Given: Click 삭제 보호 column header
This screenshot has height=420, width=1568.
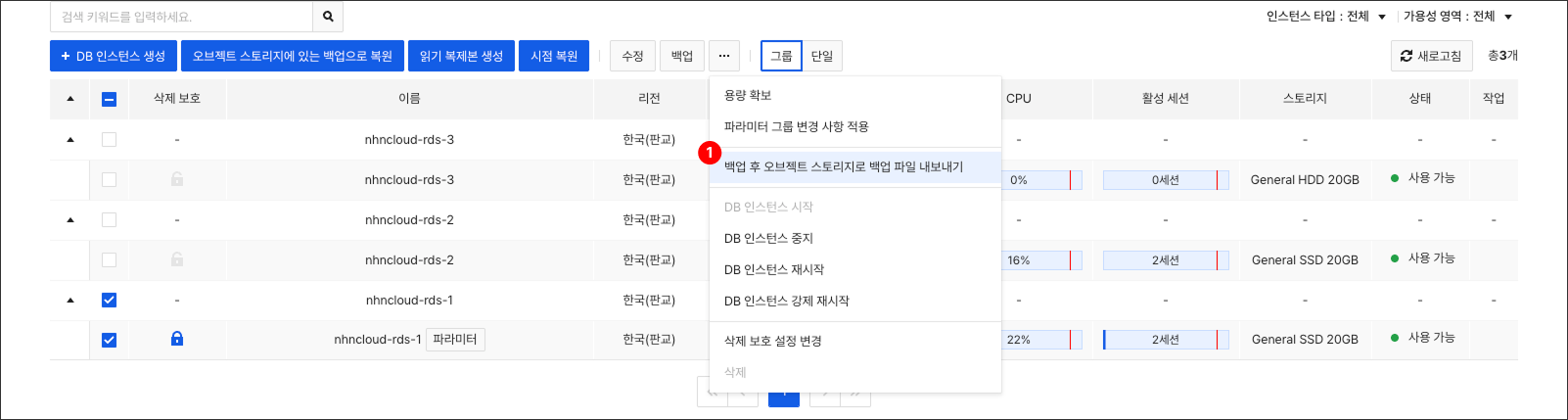Looking at the screenshot, I should click(x=177, y=99).
